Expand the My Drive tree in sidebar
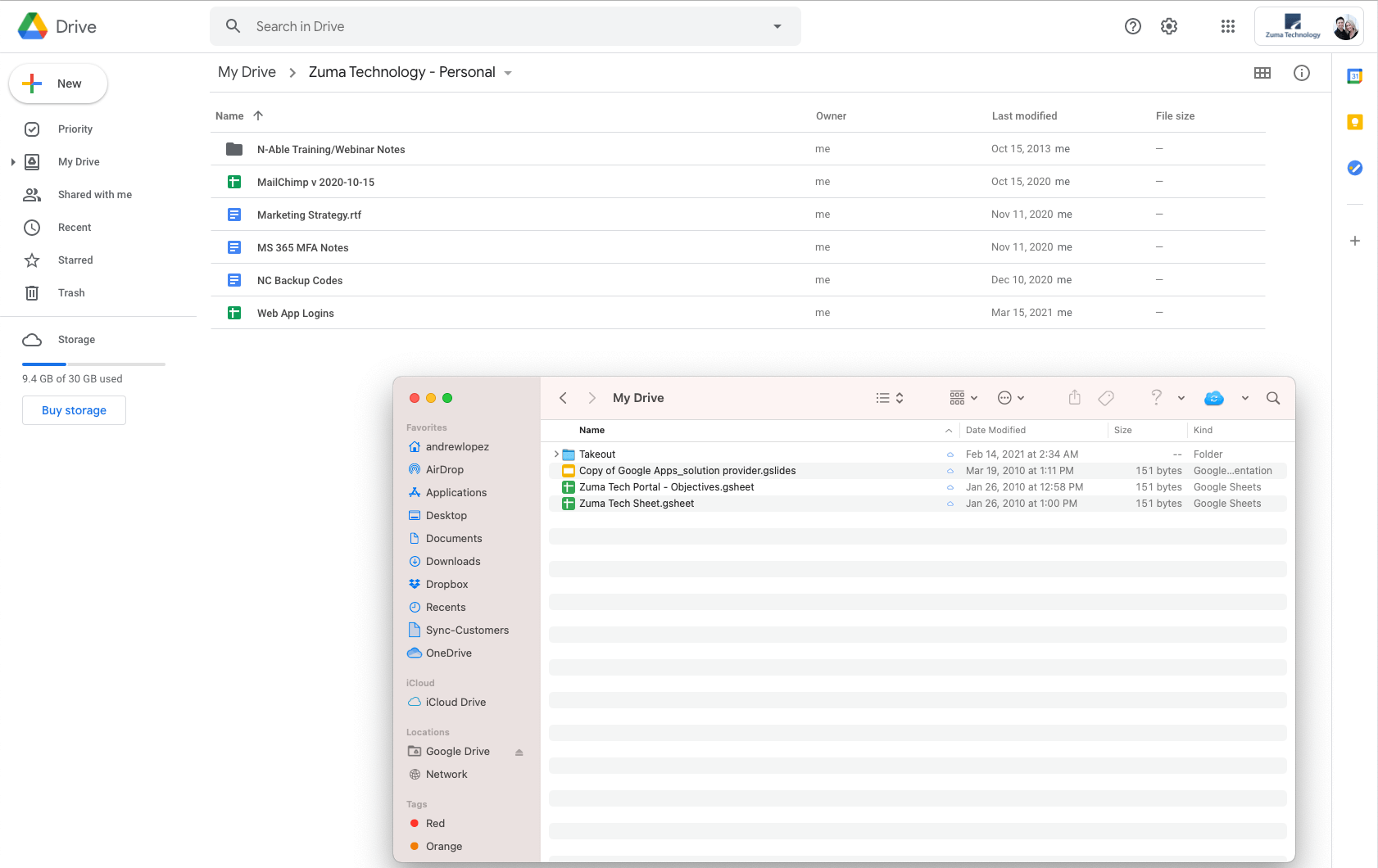 pyautogui.click(x=13, y=162)
